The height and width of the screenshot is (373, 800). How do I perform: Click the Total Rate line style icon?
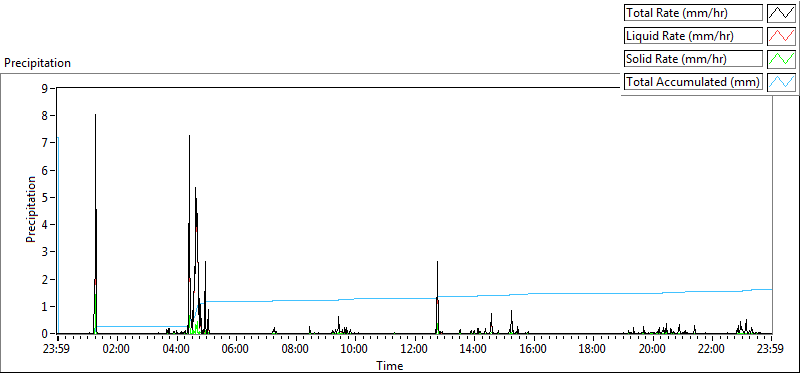point(782,13)
